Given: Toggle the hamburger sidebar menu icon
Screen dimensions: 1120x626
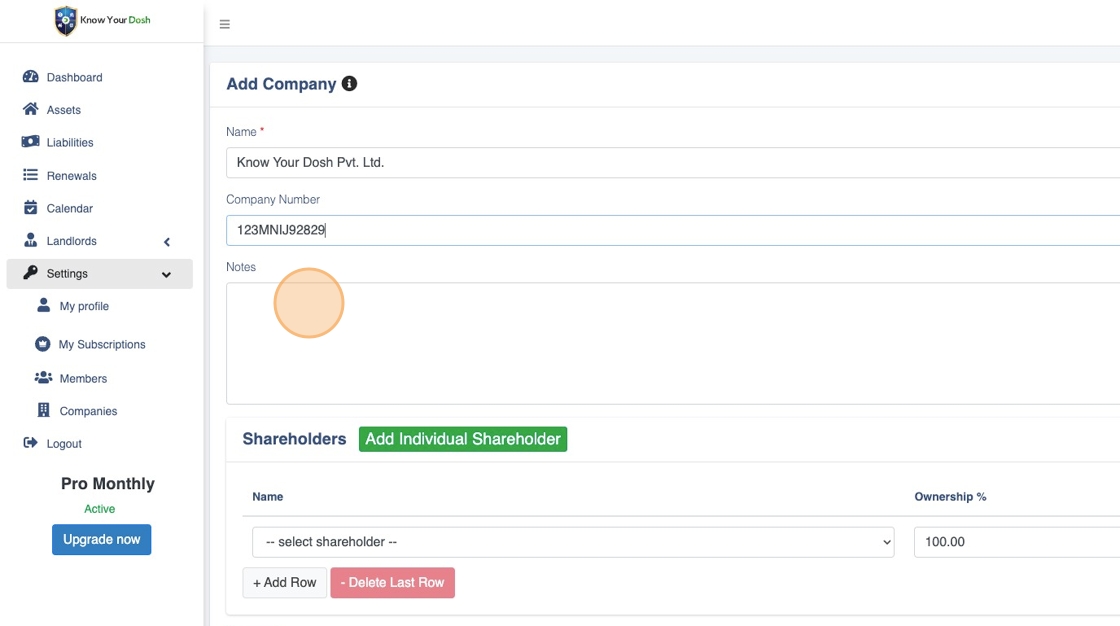Looking at the screenshot, I should coord(224,24).
